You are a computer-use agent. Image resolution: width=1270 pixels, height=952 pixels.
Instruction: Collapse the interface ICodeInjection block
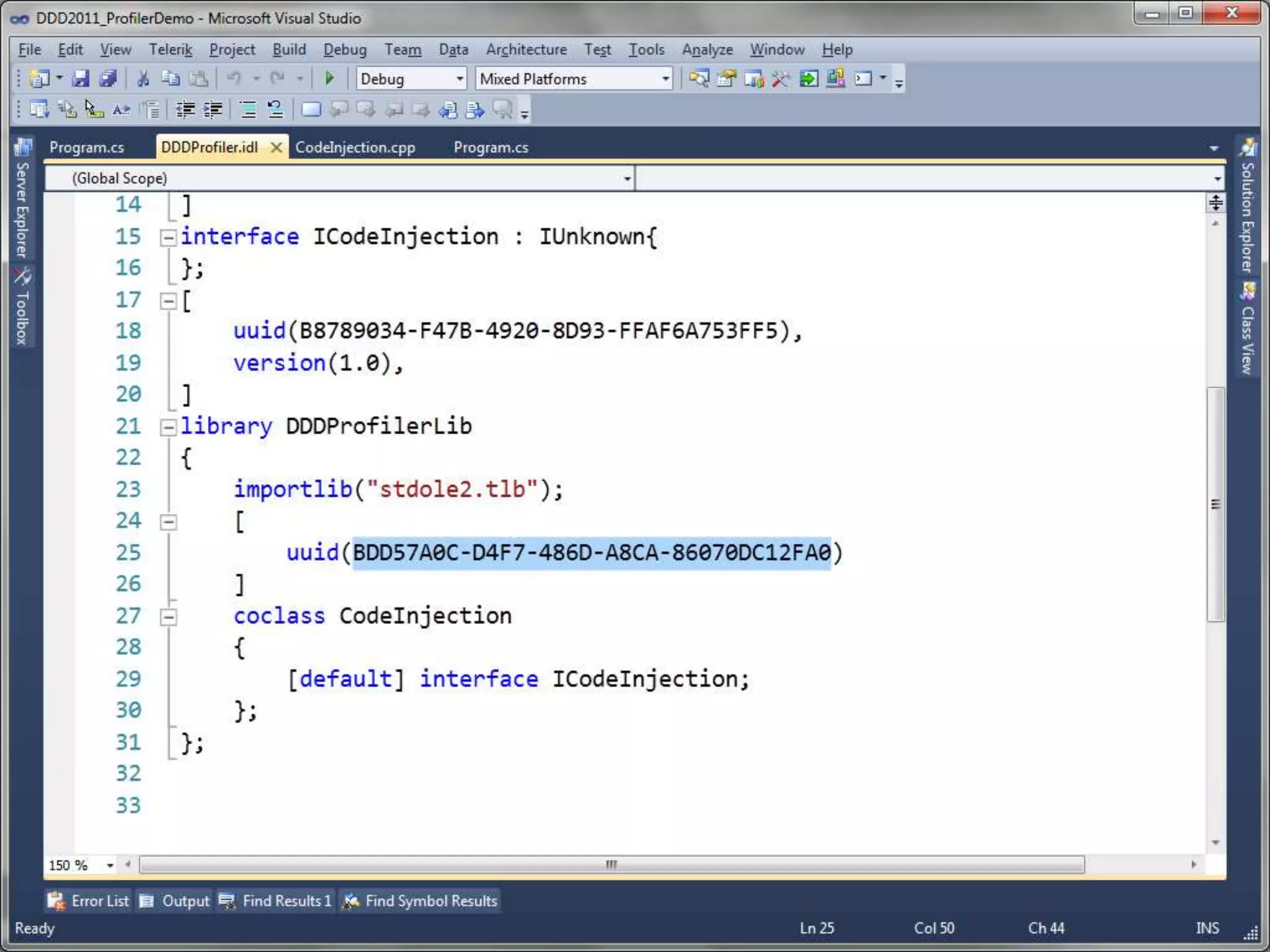click(x=167, y=237)
